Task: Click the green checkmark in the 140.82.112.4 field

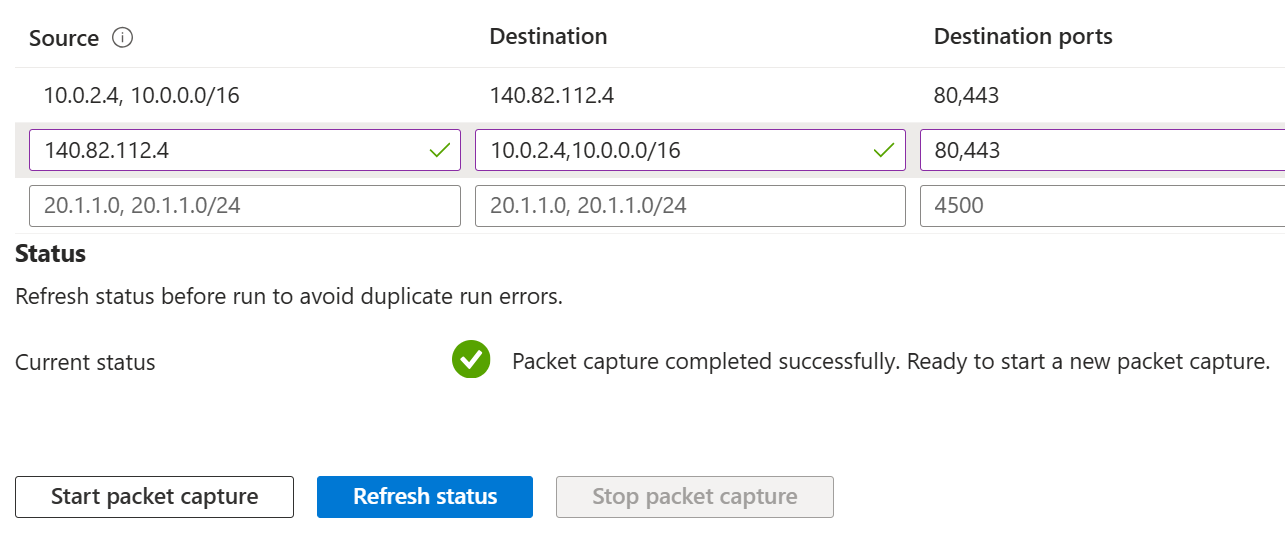Action: [439, 150]
